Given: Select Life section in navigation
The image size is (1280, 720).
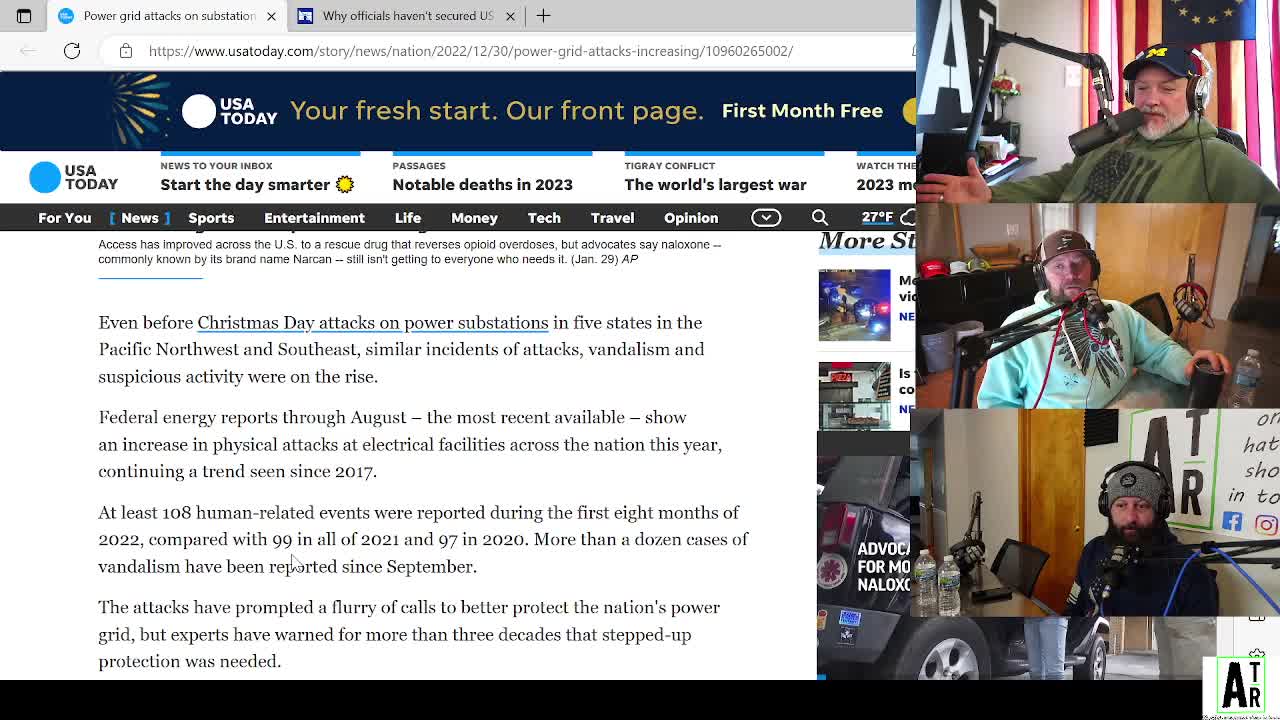Looking at the screenshot, I should tap(408, 218).
